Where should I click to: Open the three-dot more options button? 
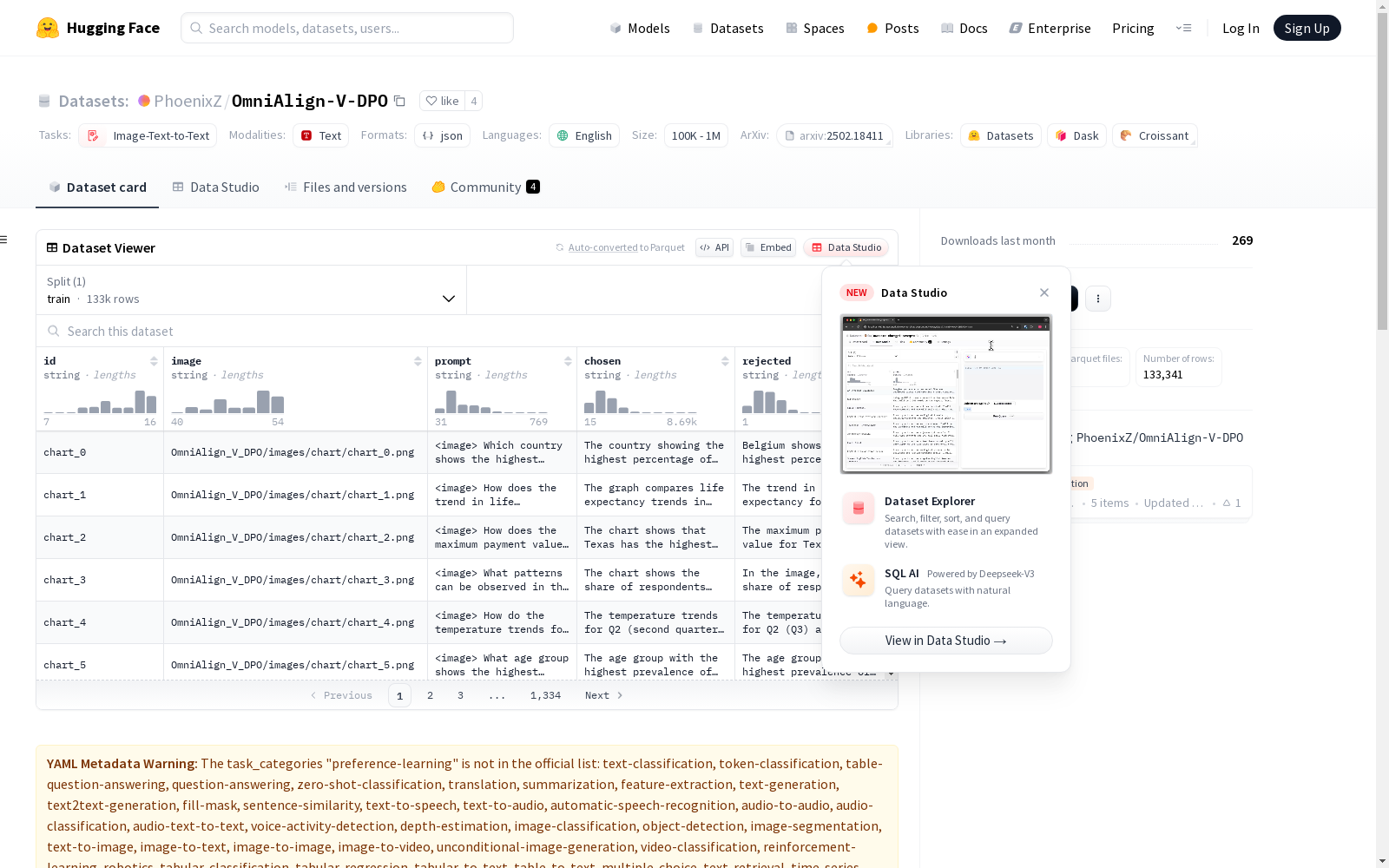tap(1098, 299)
